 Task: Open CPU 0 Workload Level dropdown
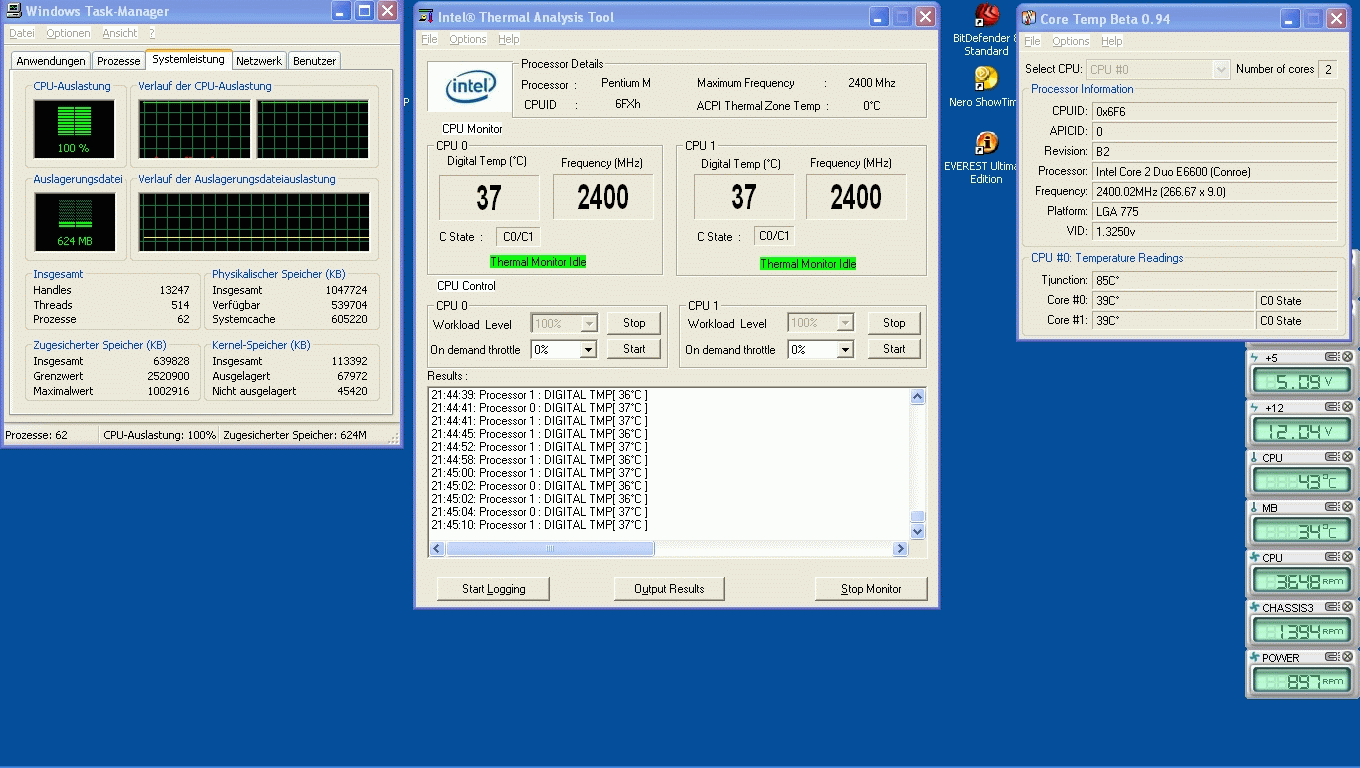click(588, 324)
